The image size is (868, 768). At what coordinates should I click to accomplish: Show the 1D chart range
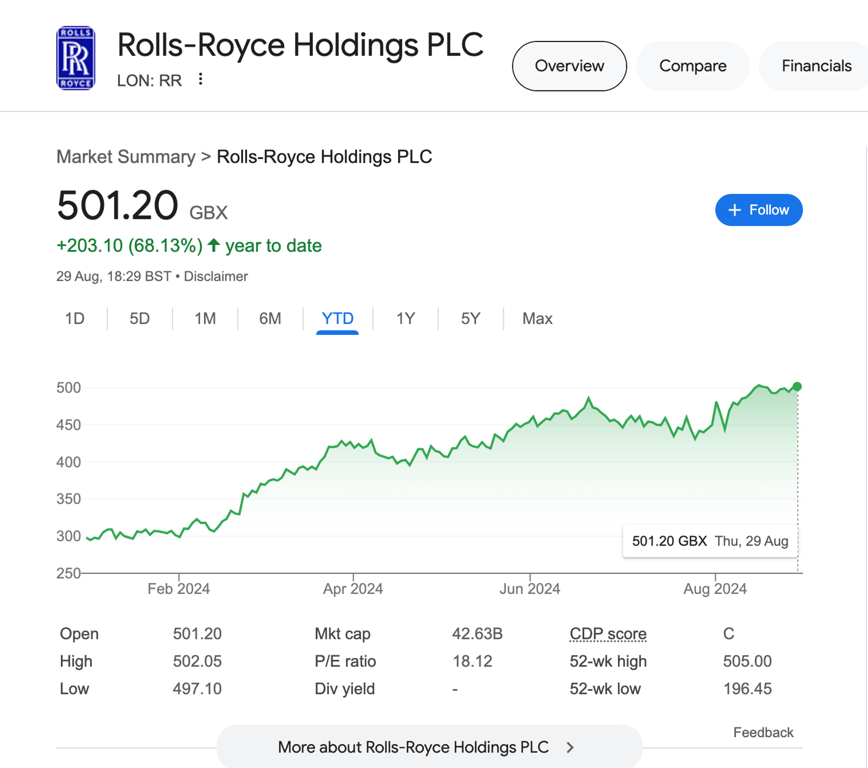pyautogui.click(x=75, y=318)
